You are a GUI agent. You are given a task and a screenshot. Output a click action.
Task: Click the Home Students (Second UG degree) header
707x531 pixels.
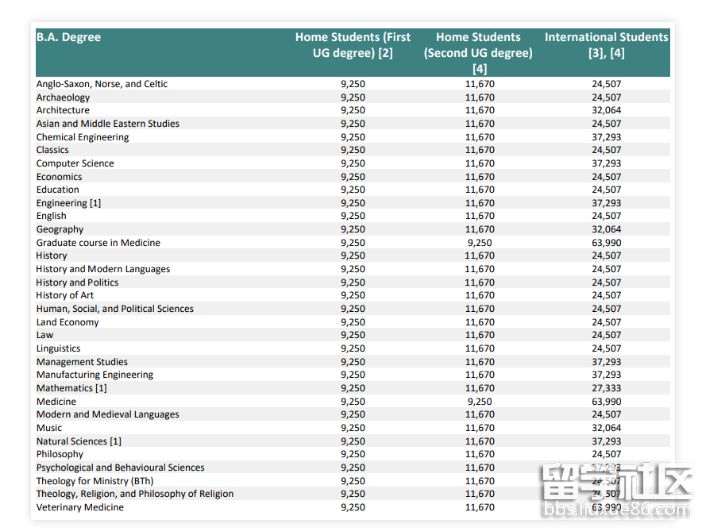click(479, 52)
